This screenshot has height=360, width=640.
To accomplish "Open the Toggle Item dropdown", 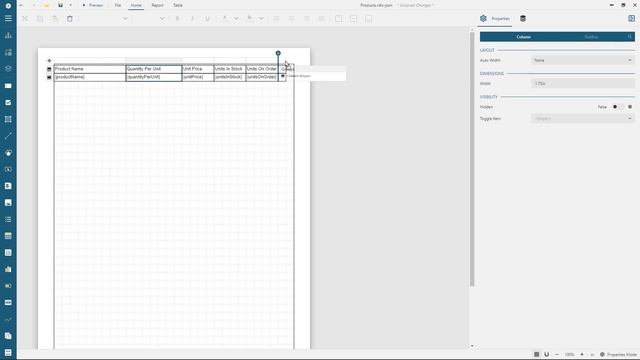I will click(582, 119).
